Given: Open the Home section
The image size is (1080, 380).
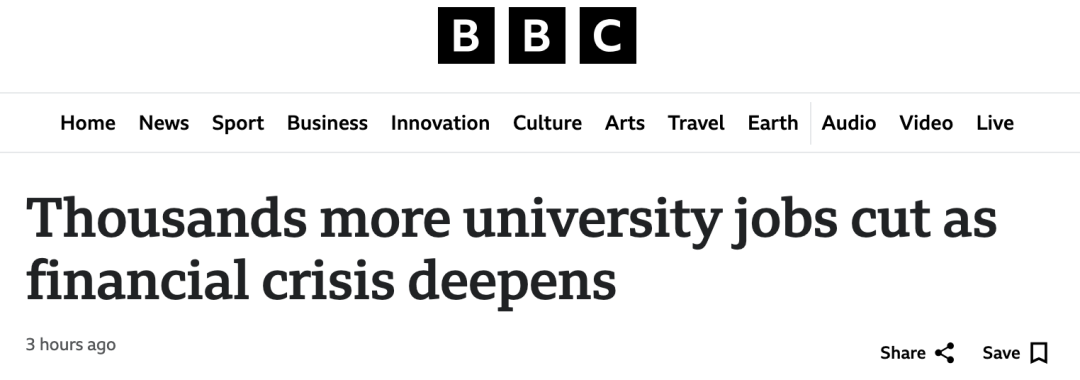Looking at the screenshot, I should tap(87, 123).
